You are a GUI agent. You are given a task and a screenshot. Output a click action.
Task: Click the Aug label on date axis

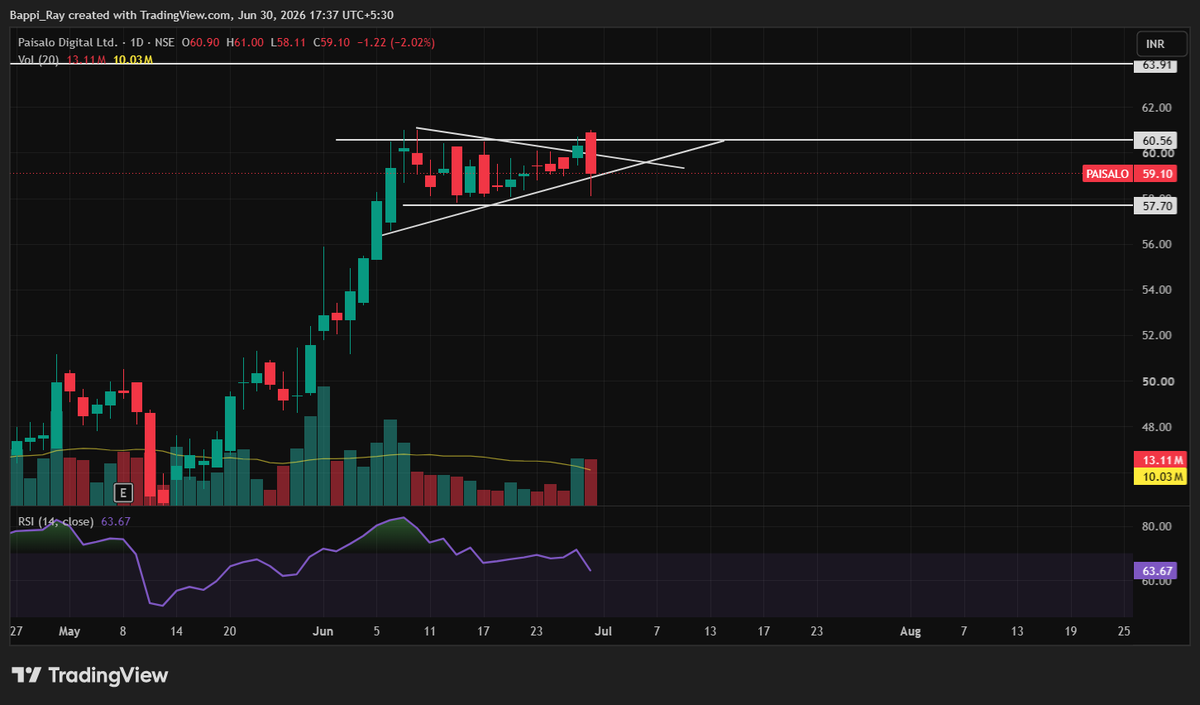(x=909, y=631)
